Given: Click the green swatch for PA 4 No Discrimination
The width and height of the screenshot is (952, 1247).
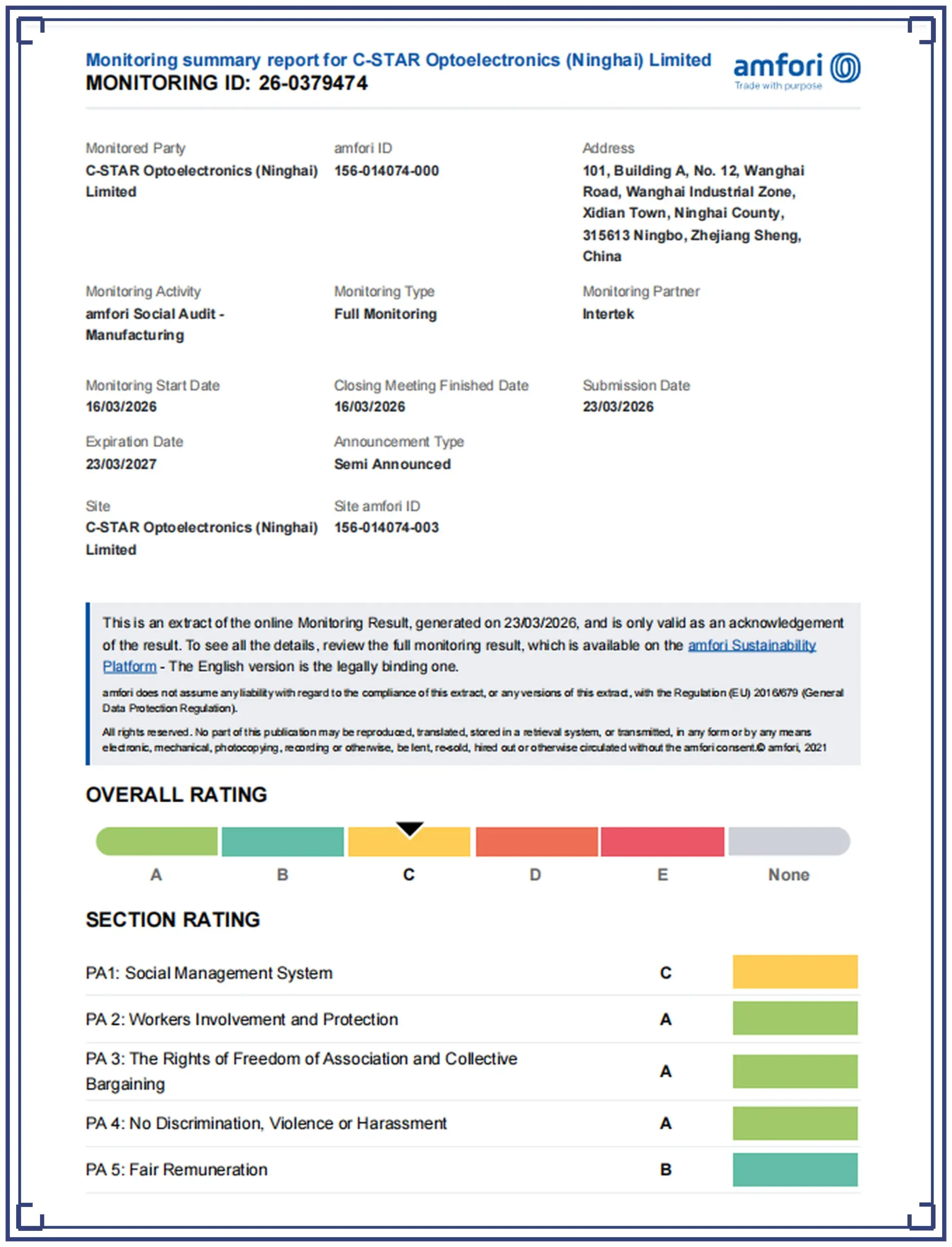Looking at the screenshot, I should click(x=795, y=1123).
